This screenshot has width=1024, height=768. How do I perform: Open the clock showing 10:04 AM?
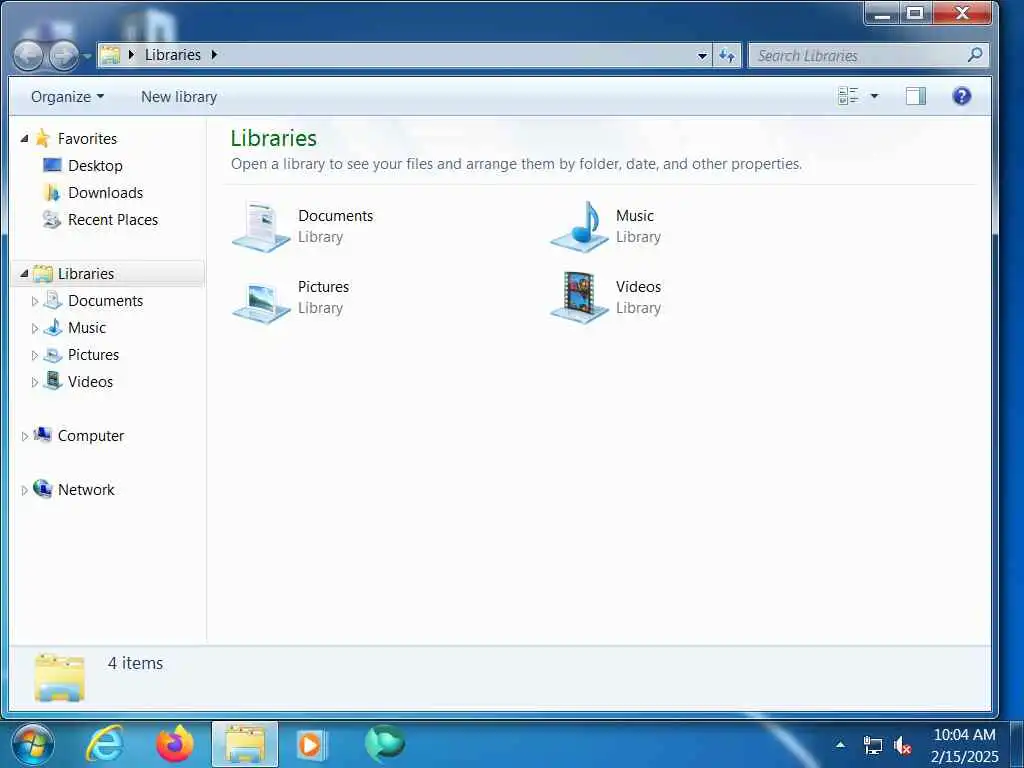[x=964, y=745]
